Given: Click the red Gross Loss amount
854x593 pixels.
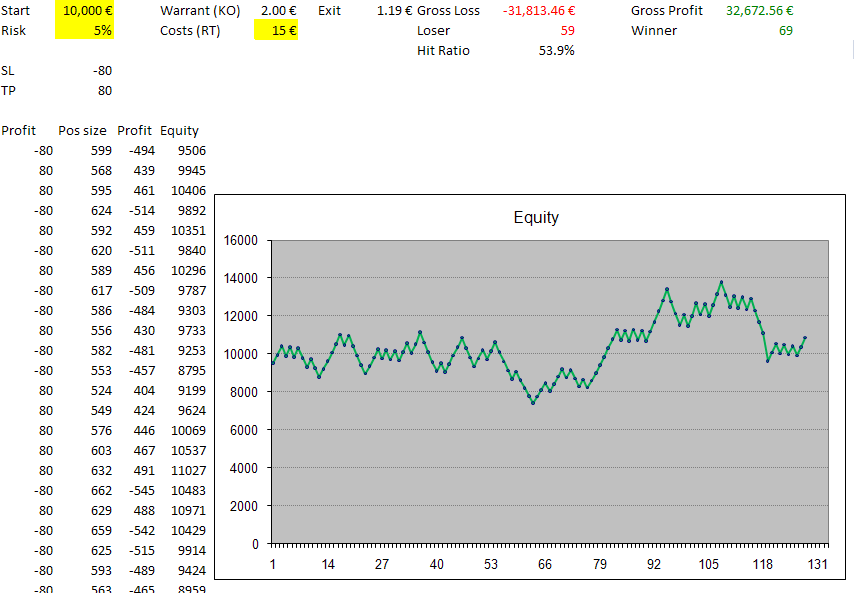Looking at the screenshot, I should click(x=538, y=10).
